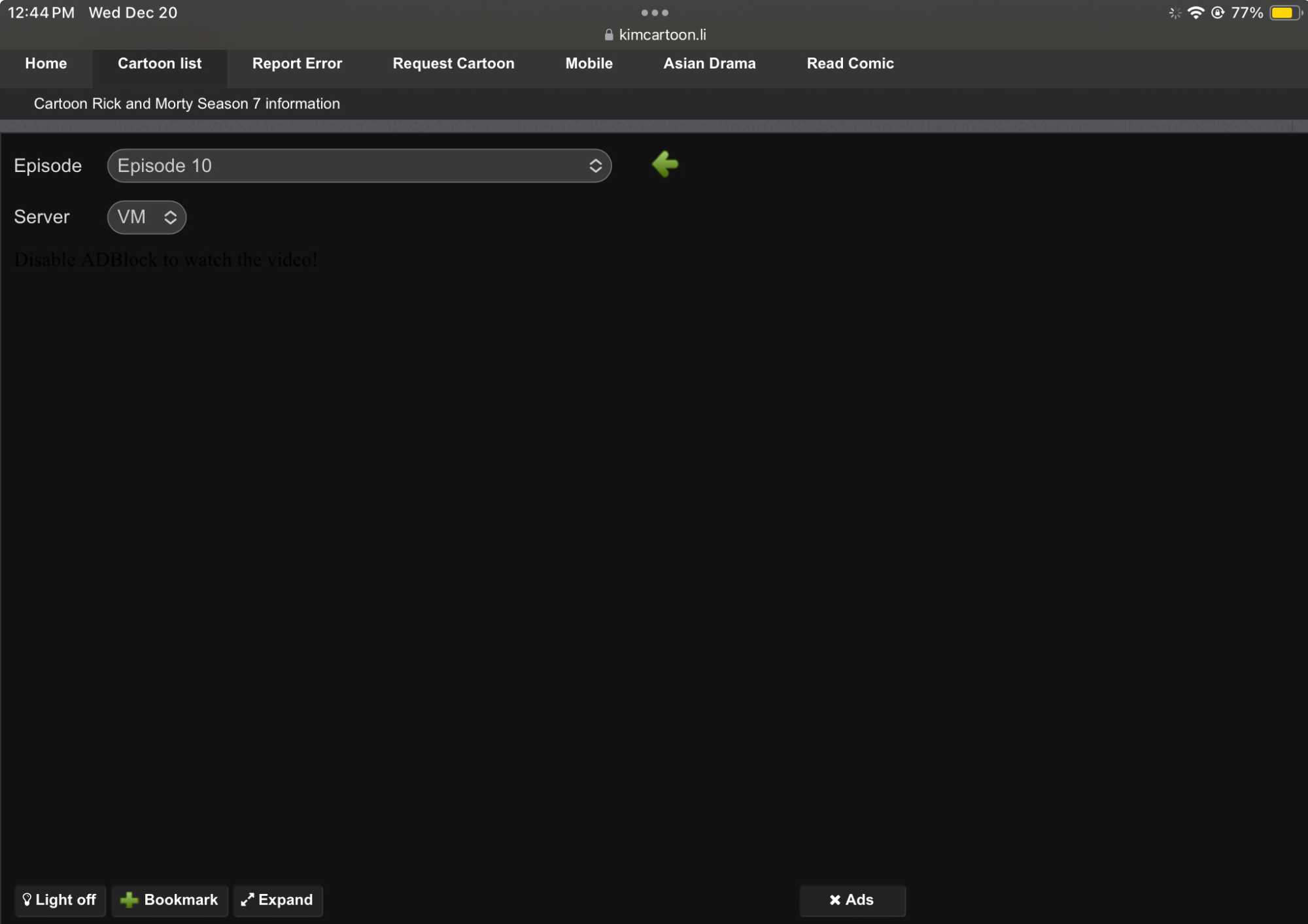
Task: Toggle ad display with the Ads button
Action: point(852,900)
